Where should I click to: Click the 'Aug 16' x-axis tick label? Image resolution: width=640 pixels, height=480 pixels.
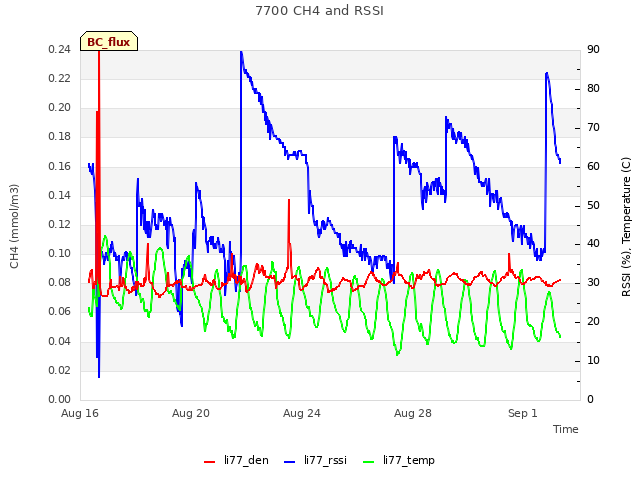[80, 413]
